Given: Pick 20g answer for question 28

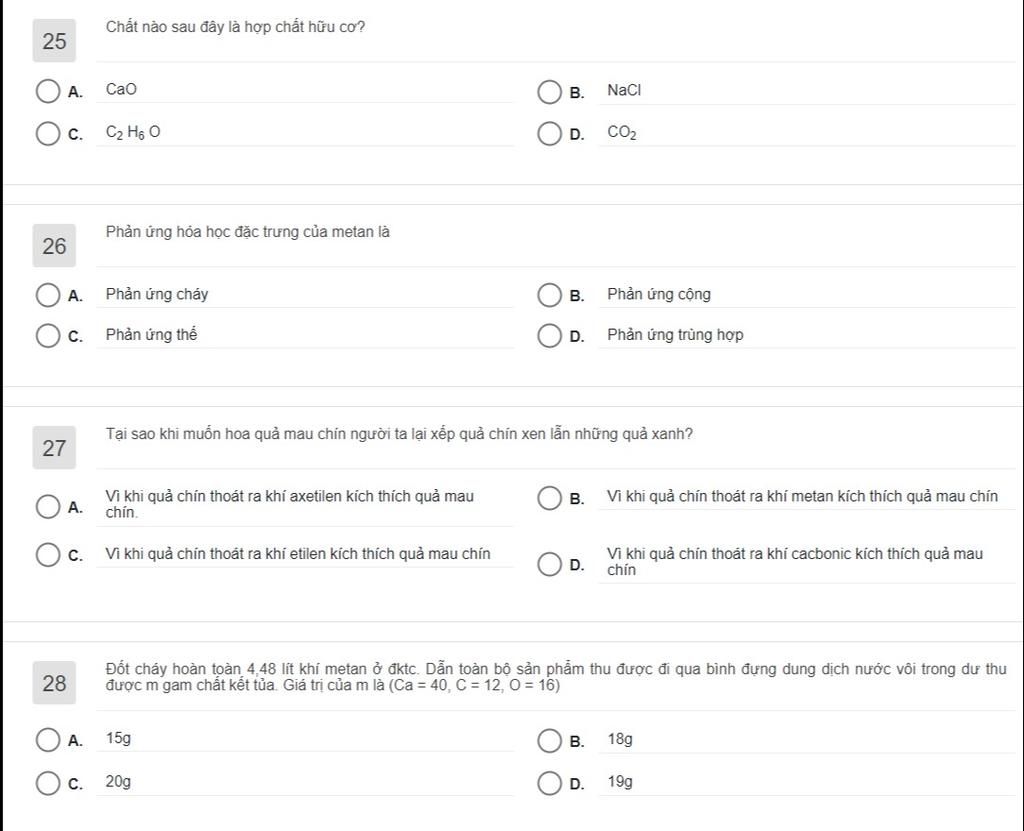Looking at the screenshot, I should point(48,783).
